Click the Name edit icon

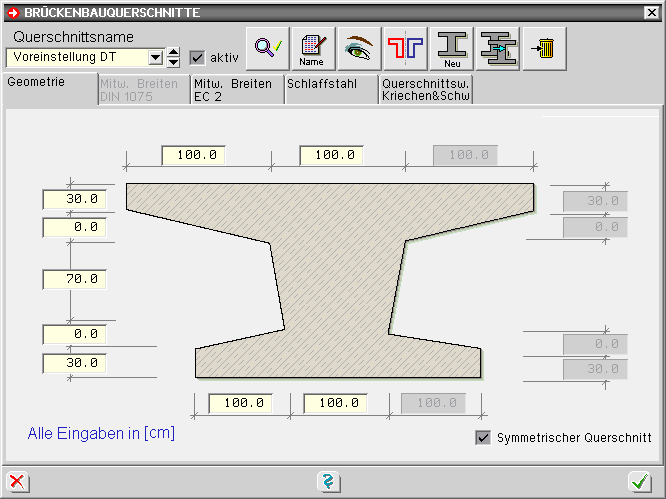(x=311, y=48)
